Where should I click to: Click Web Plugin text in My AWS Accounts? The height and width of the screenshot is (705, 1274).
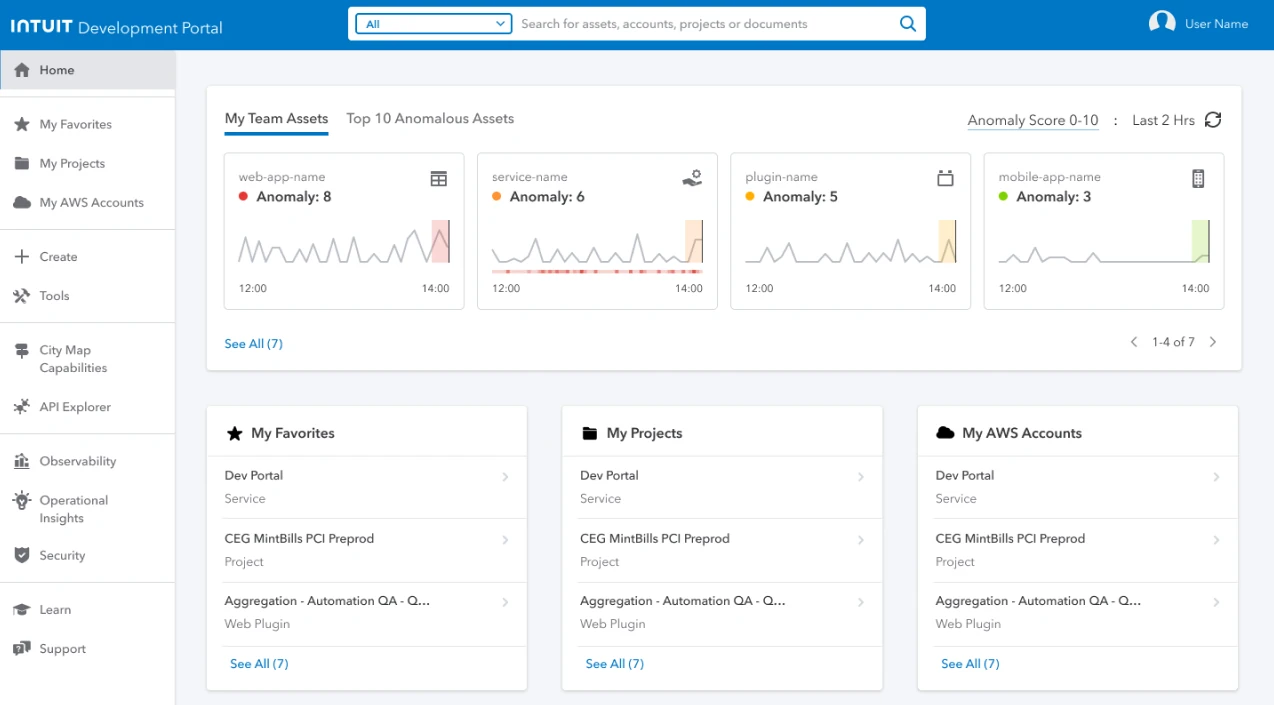[968, 624]
